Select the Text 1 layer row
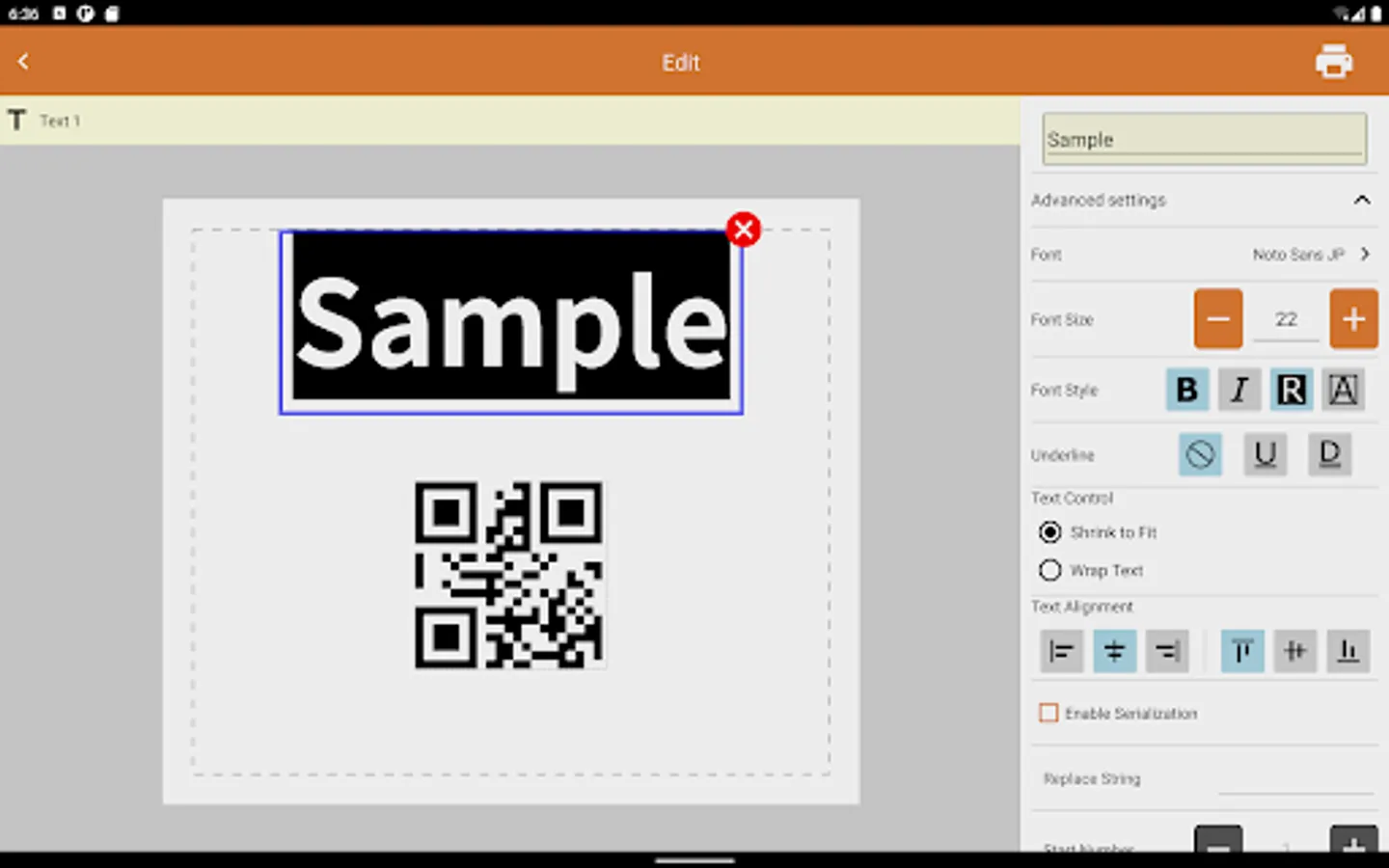The height and width of the screenshot is (868, 1389). [x=510, y=121]
